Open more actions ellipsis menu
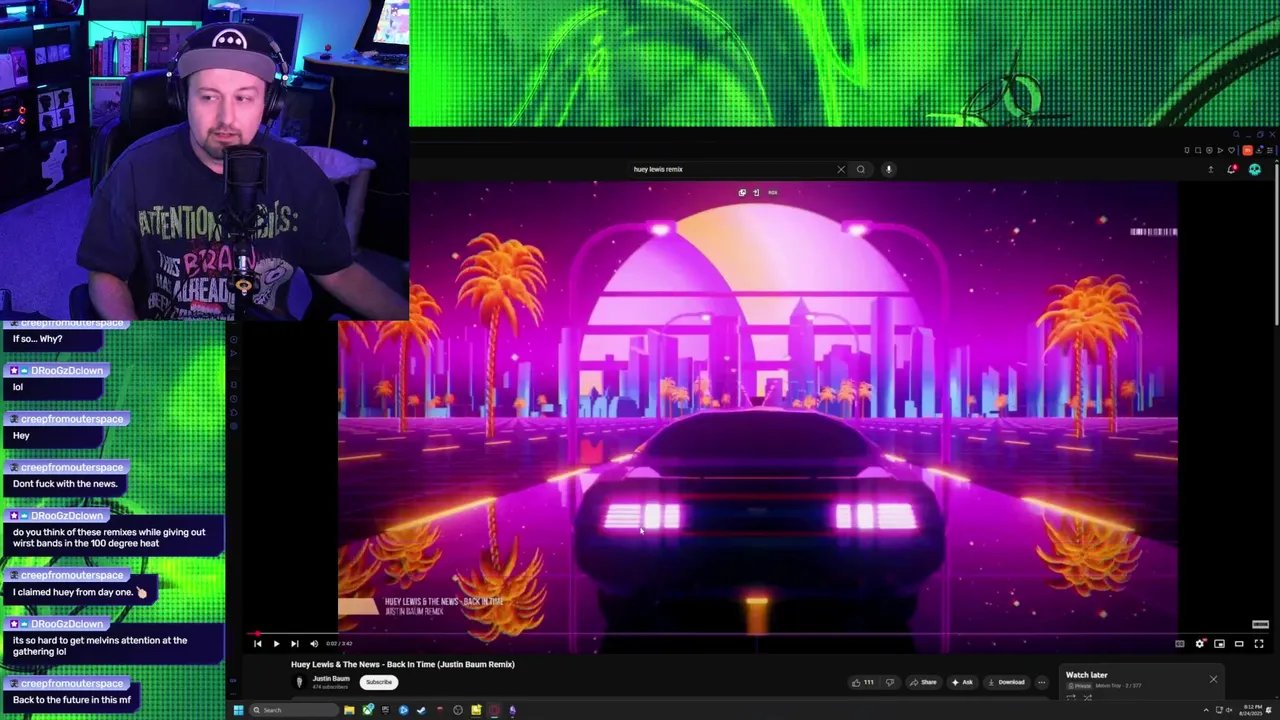This screenshot has width=1280, height=720. (1041, 682)
